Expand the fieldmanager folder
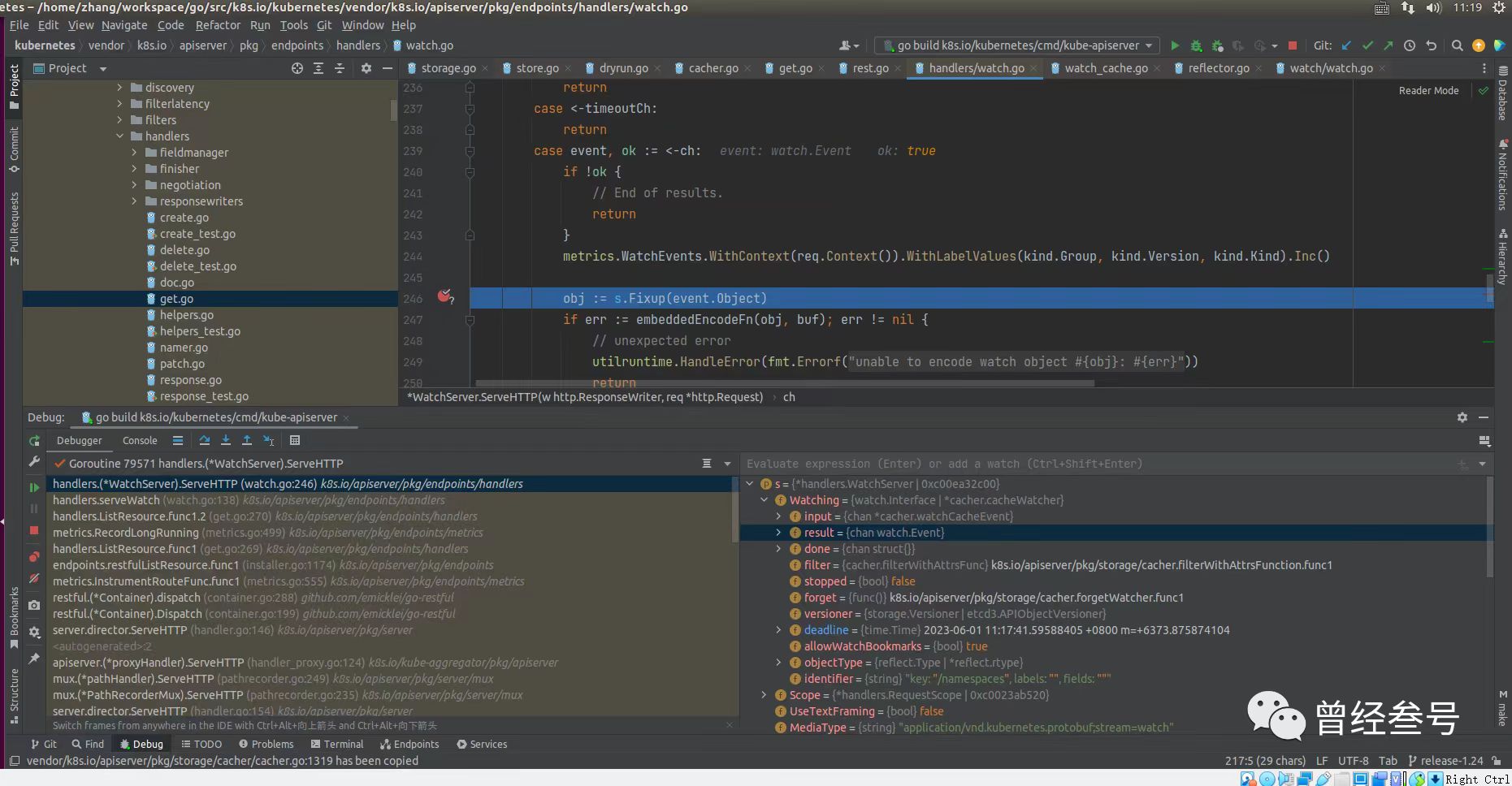 tap(135, 153)
